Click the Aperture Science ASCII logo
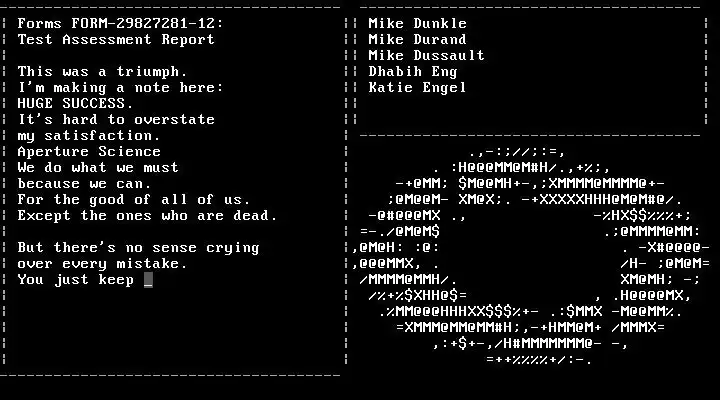This screenshot has width=720, height=400. [x=530, y=255]
